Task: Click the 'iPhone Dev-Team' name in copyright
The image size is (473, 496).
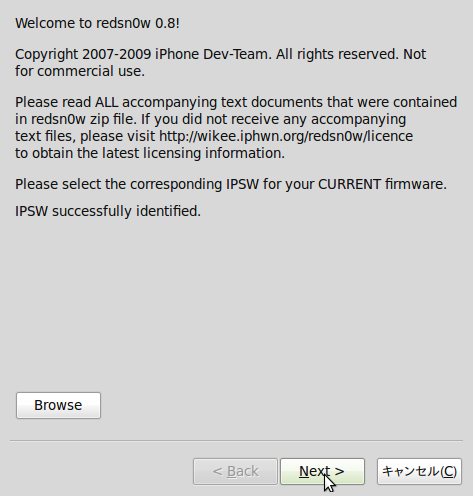Action: 212,54
